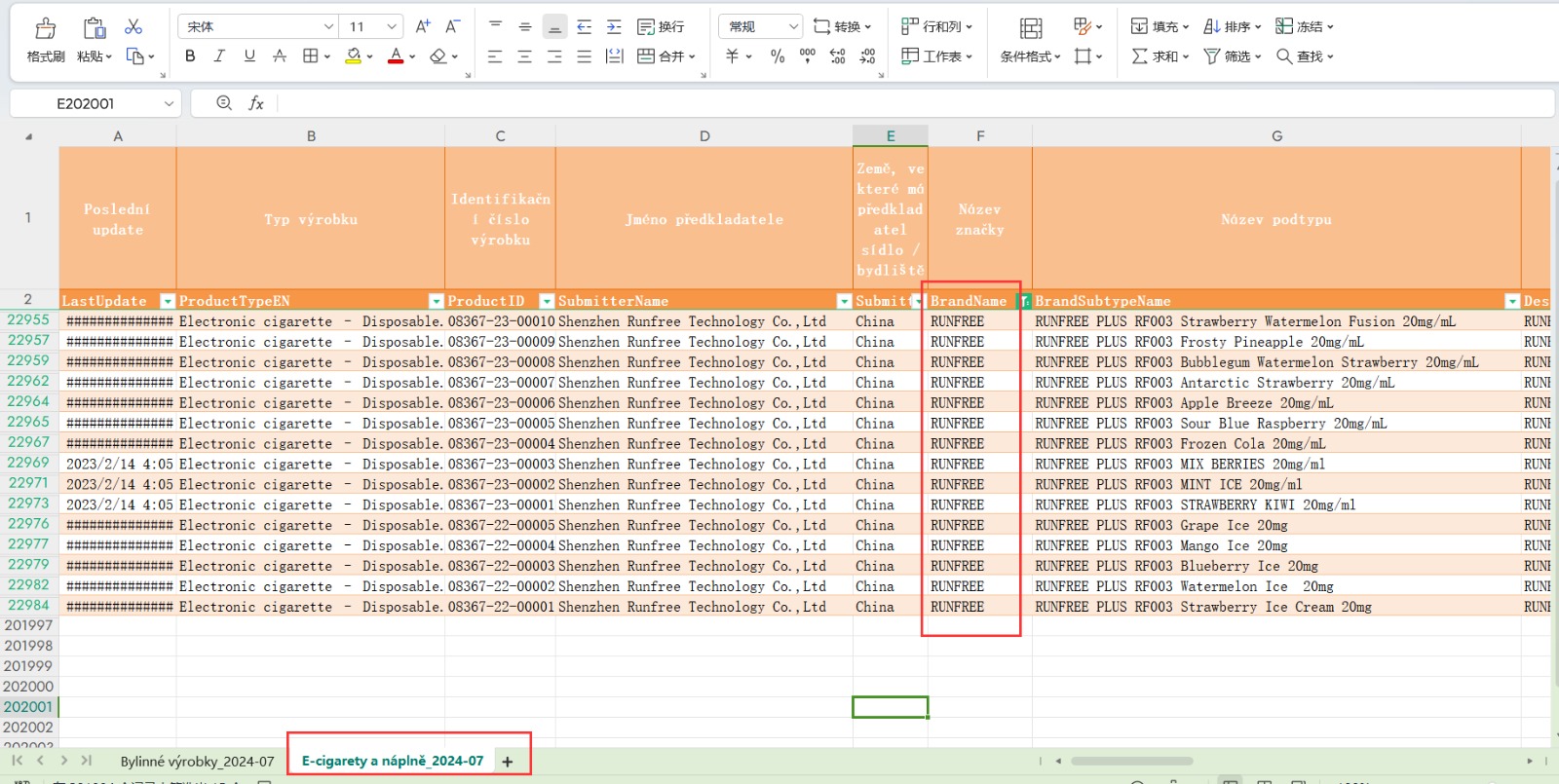1559x784 pixels.
Task: Click the decrease decimal places icon
Action: tap(868, 56)
